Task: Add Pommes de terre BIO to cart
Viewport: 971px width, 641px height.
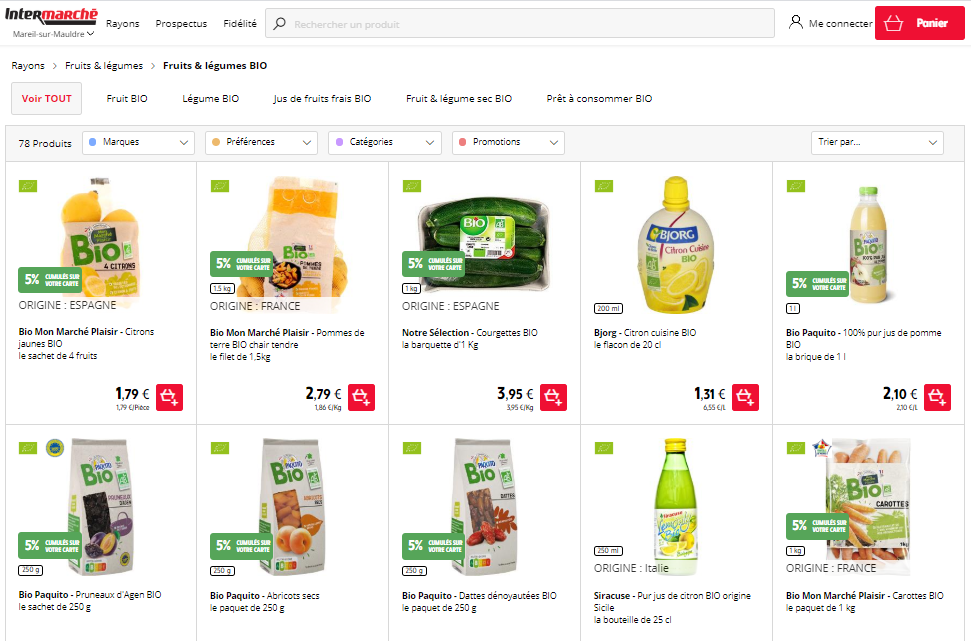Action: point(362,397)
